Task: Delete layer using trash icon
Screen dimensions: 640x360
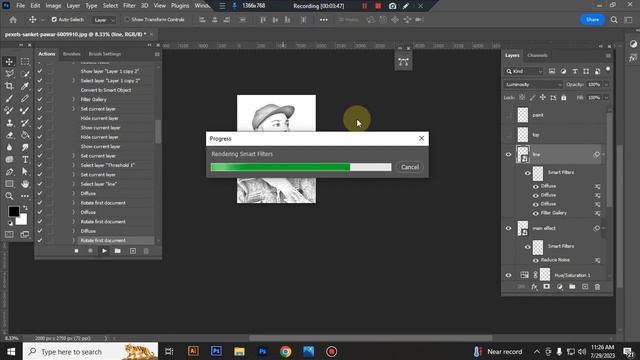Action: click(598, 287)
